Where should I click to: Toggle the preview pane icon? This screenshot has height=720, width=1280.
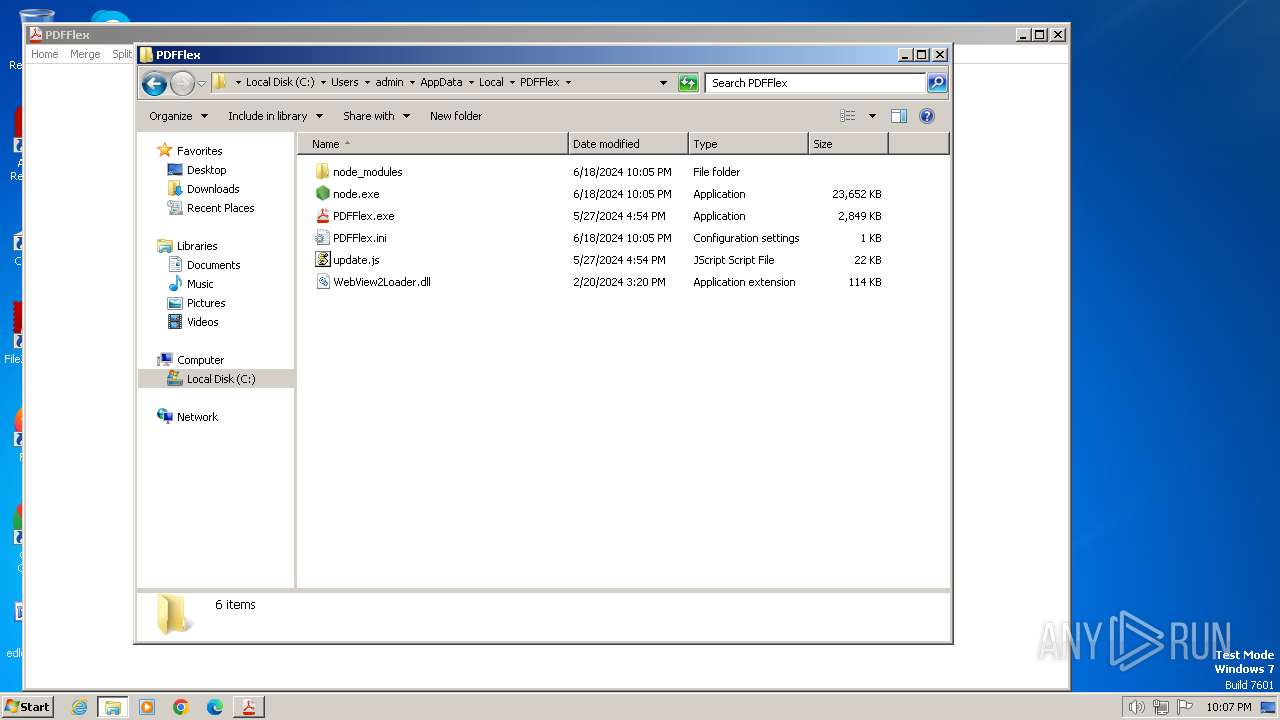pos(899,116)
